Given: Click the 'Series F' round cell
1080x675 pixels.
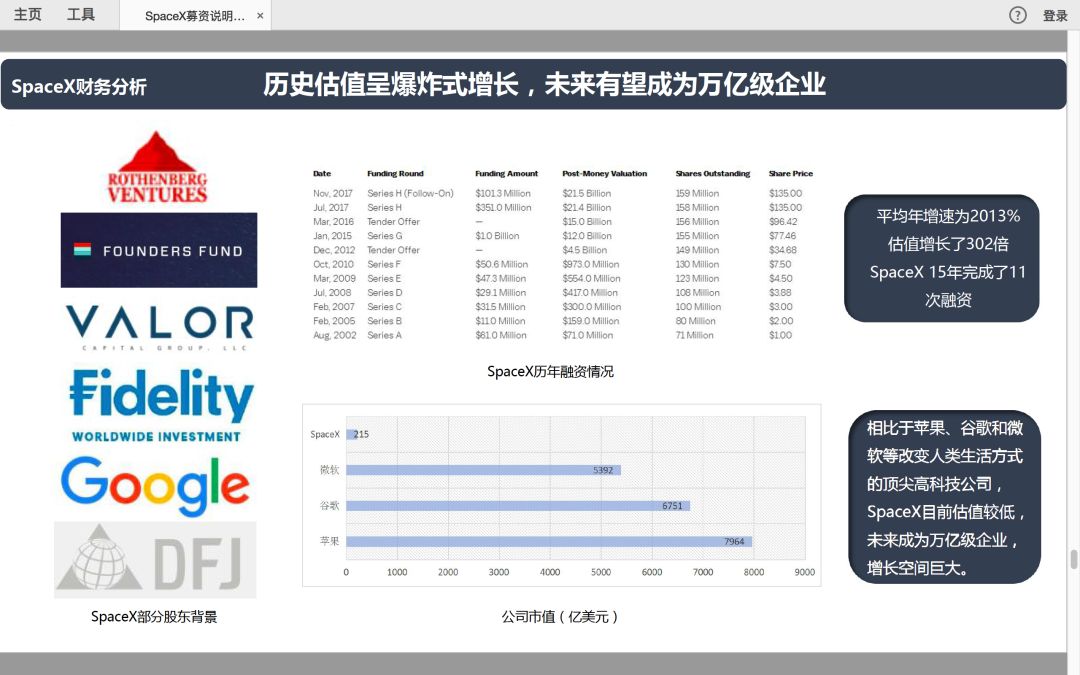Looking at the screenshot, I should coord(384,264).
